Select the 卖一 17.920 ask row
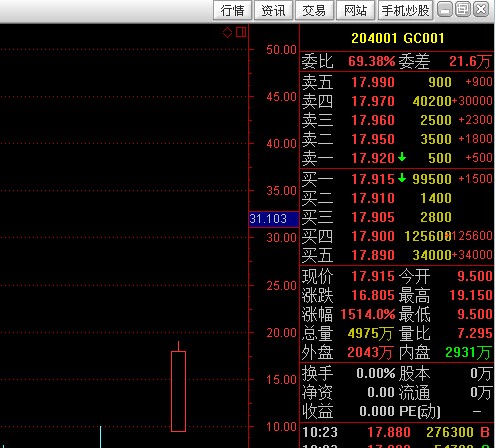The height and width of the screenshot is (448, 495). point(397,158)
